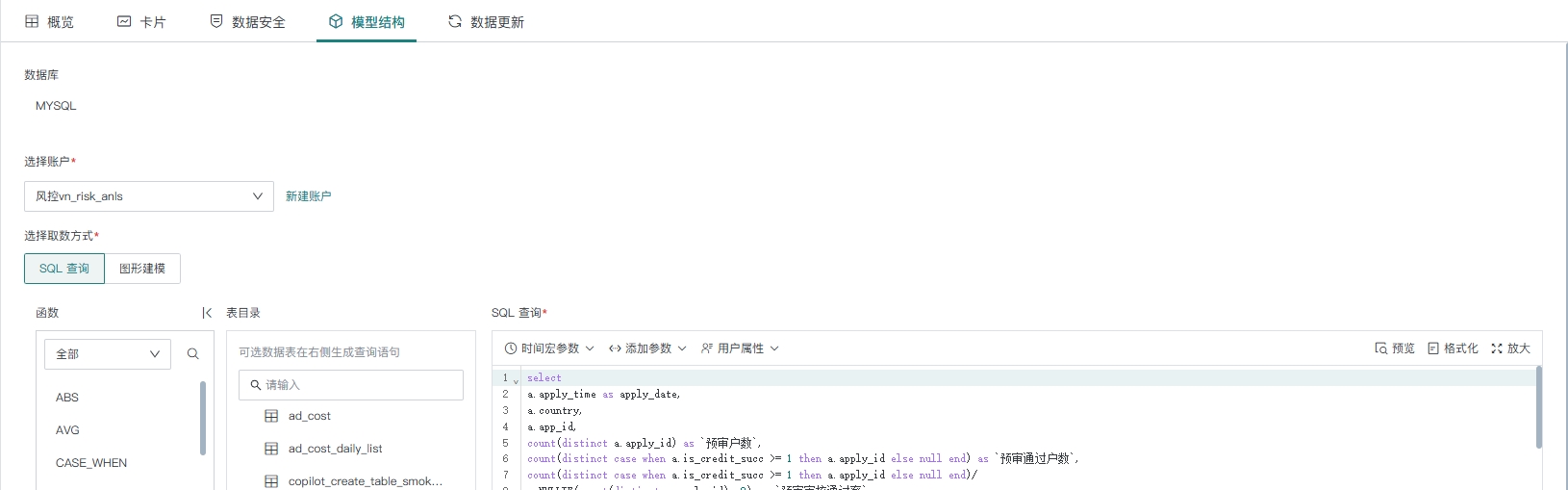Click the SQL editor vertical scrollbar
This screenshot has width=1568, height=490.
(x=1538, y=406)
